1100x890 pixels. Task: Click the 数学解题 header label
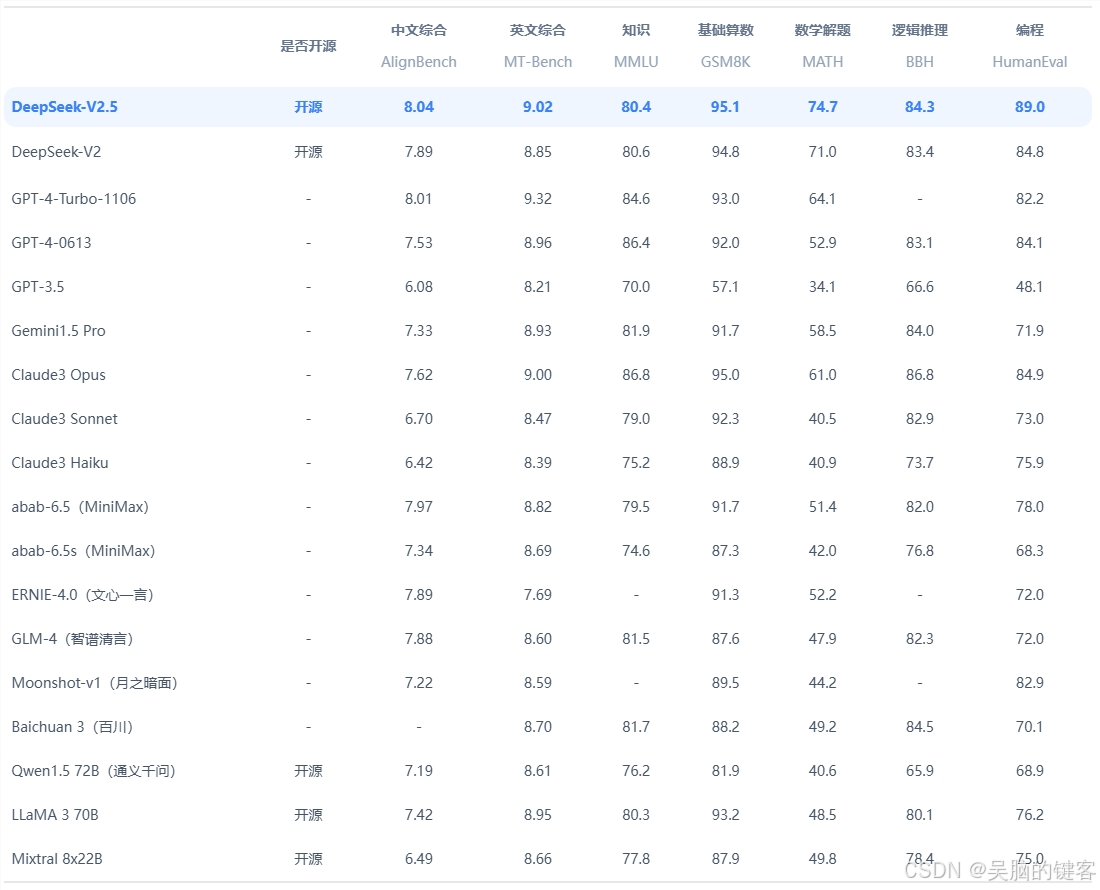coord(823,30)
